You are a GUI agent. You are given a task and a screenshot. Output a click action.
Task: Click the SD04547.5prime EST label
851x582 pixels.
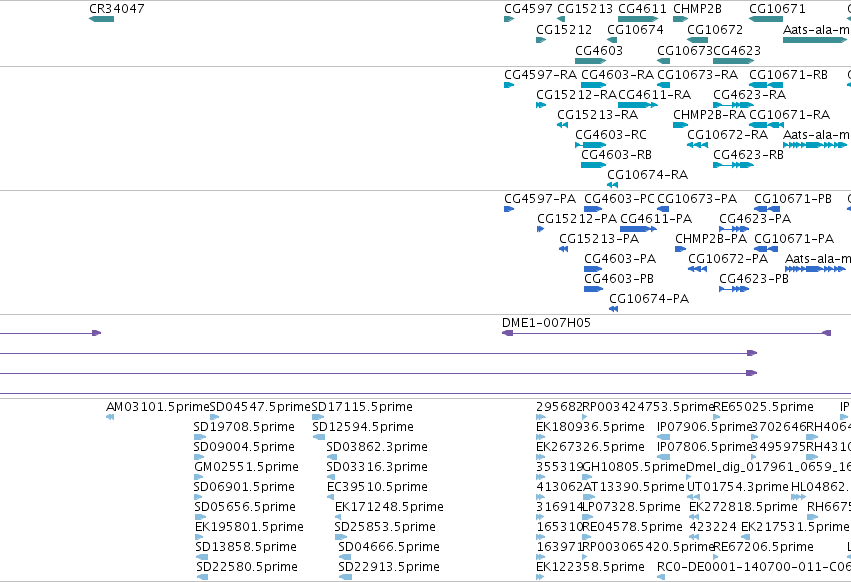260,407
